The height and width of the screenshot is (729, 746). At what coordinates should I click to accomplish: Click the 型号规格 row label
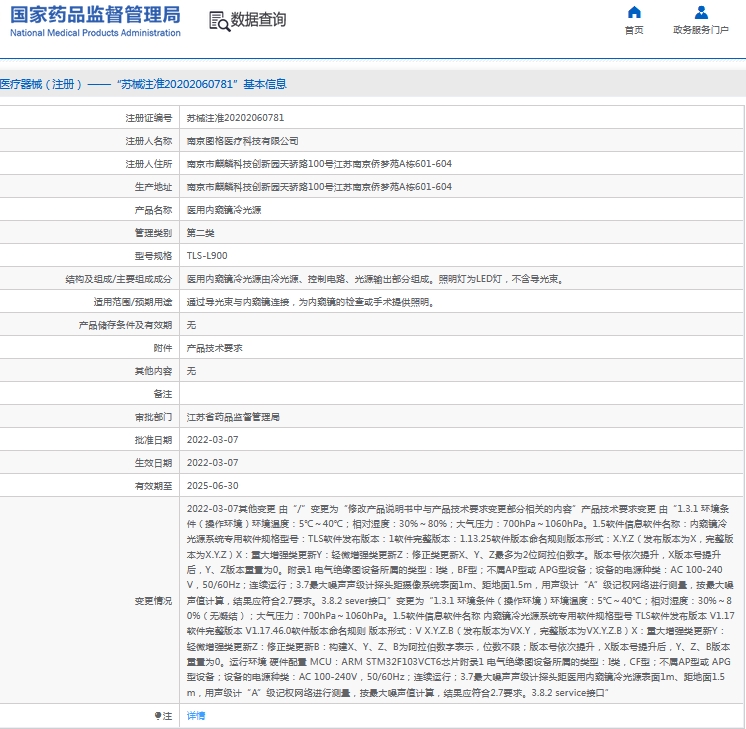153,256
